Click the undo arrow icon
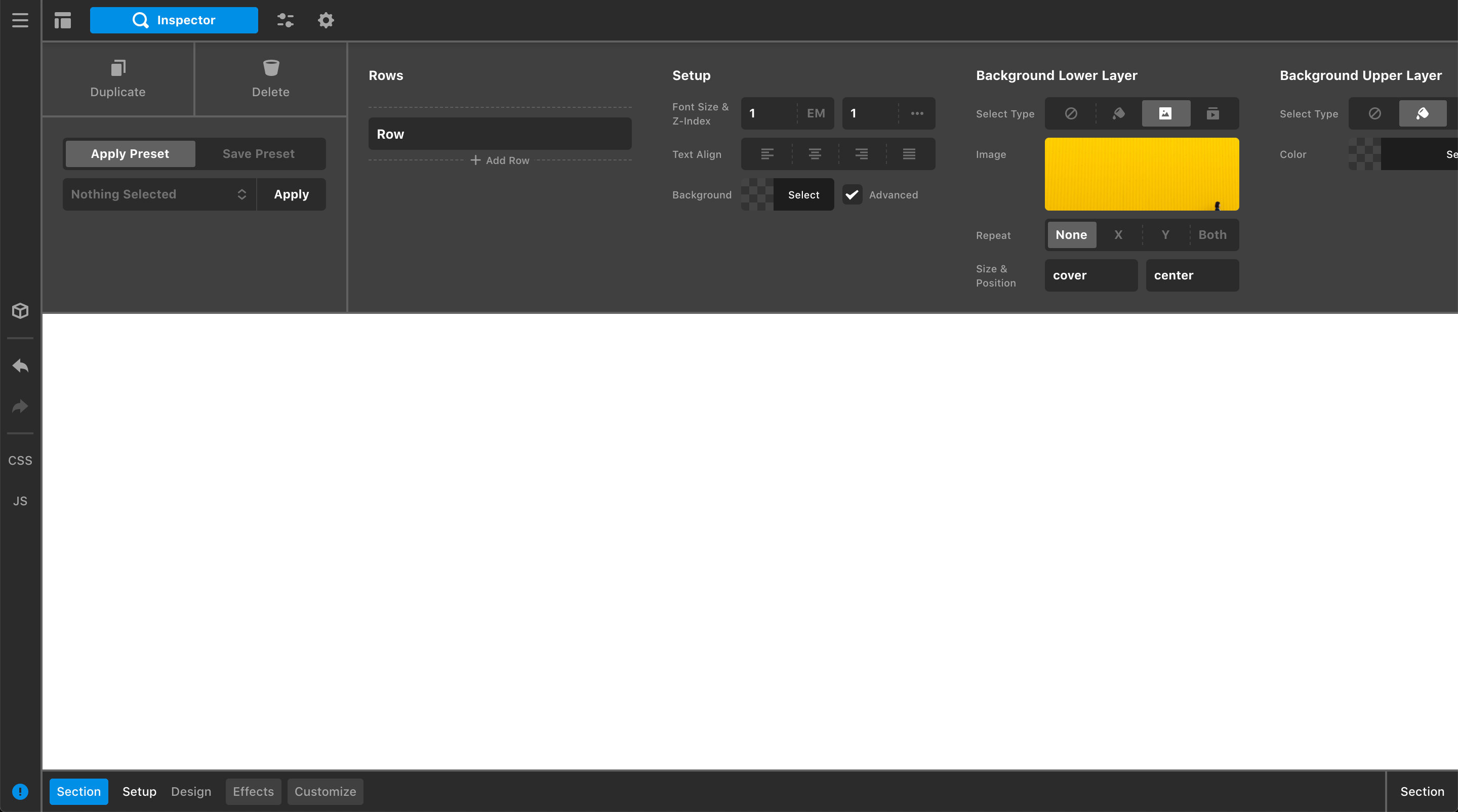This screenshot has height=812, width=1458. click(20, 366)
